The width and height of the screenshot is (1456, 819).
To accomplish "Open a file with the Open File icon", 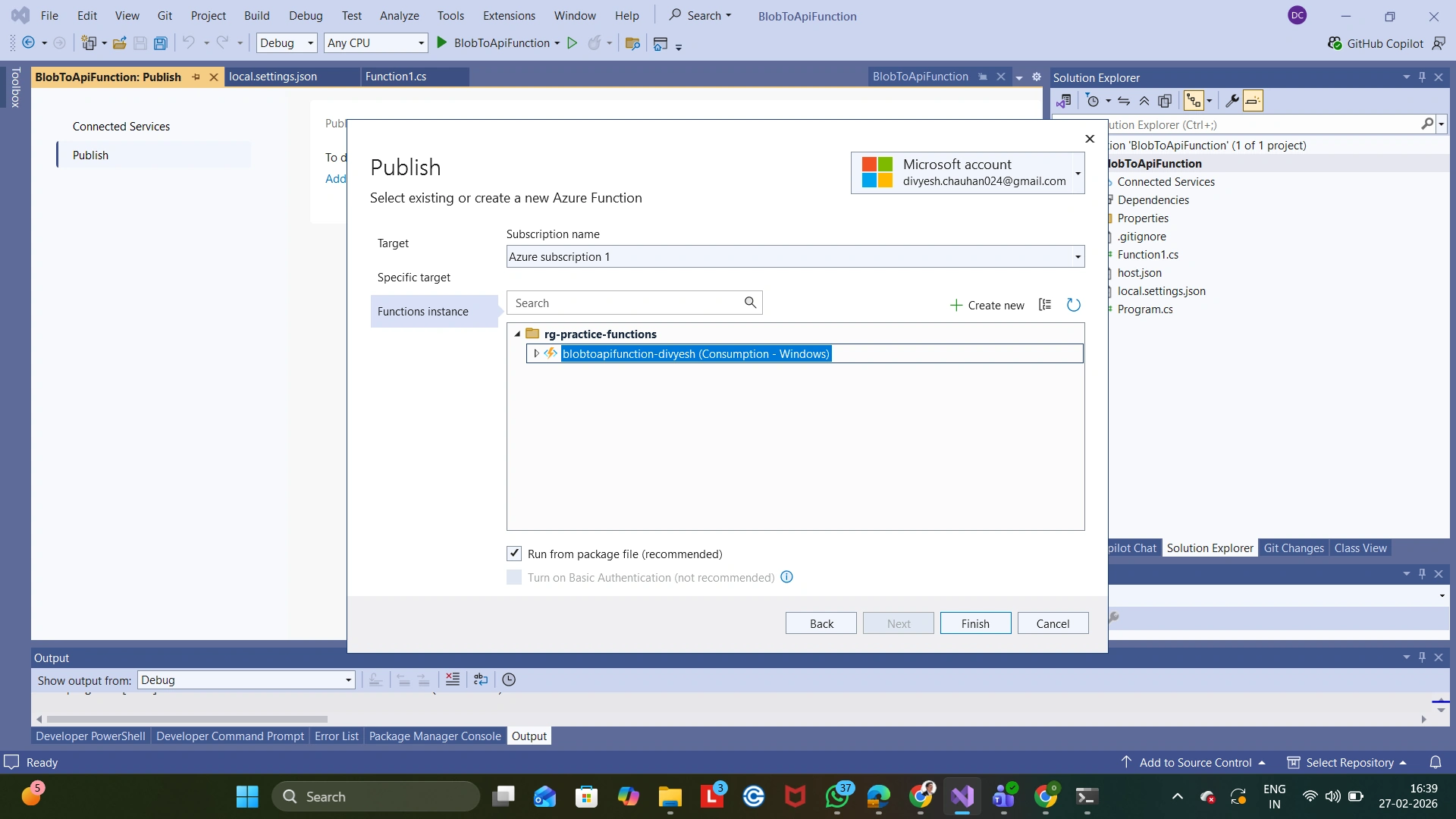I will 119,43.
